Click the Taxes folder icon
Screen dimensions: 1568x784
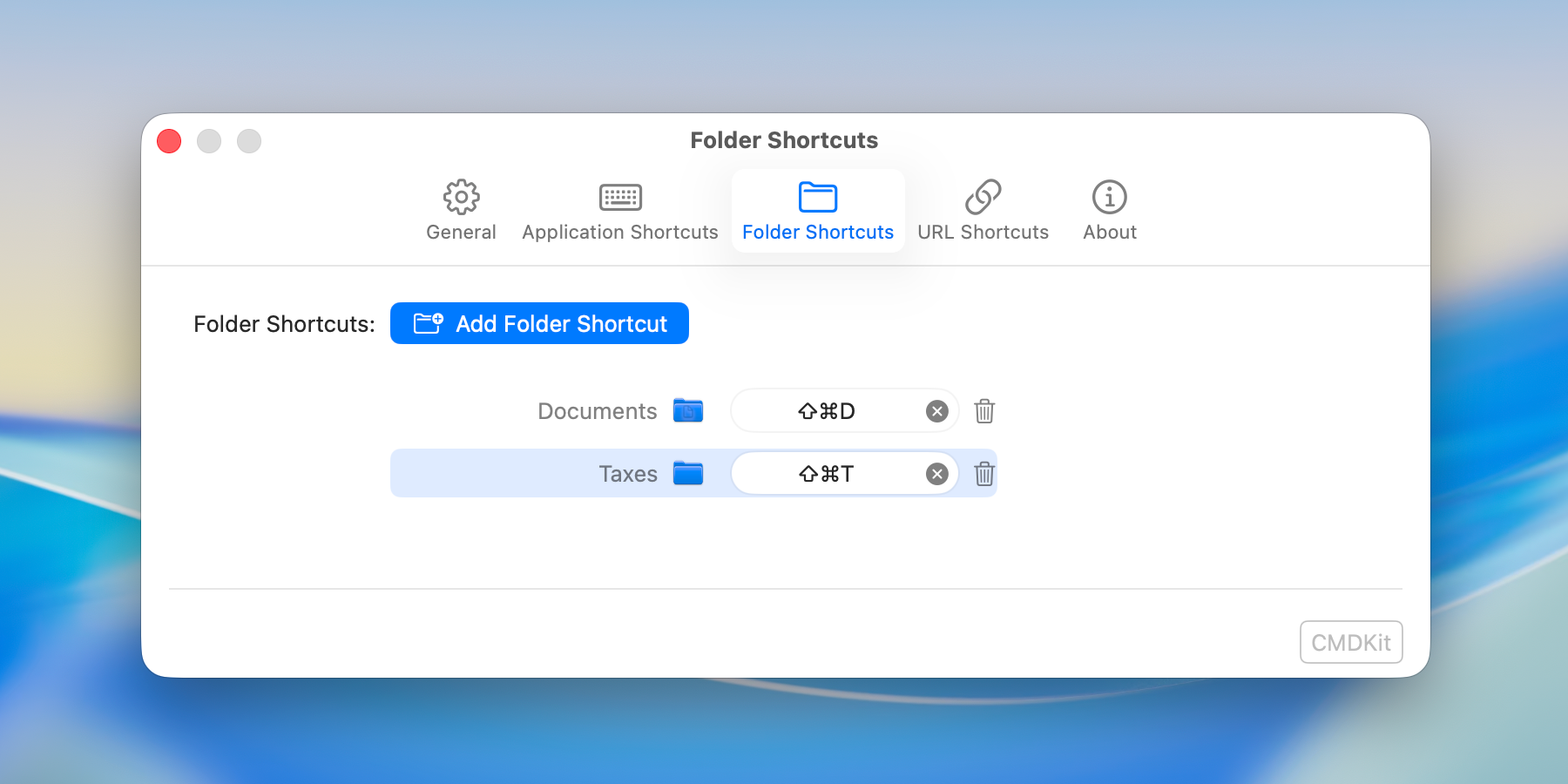688,473
